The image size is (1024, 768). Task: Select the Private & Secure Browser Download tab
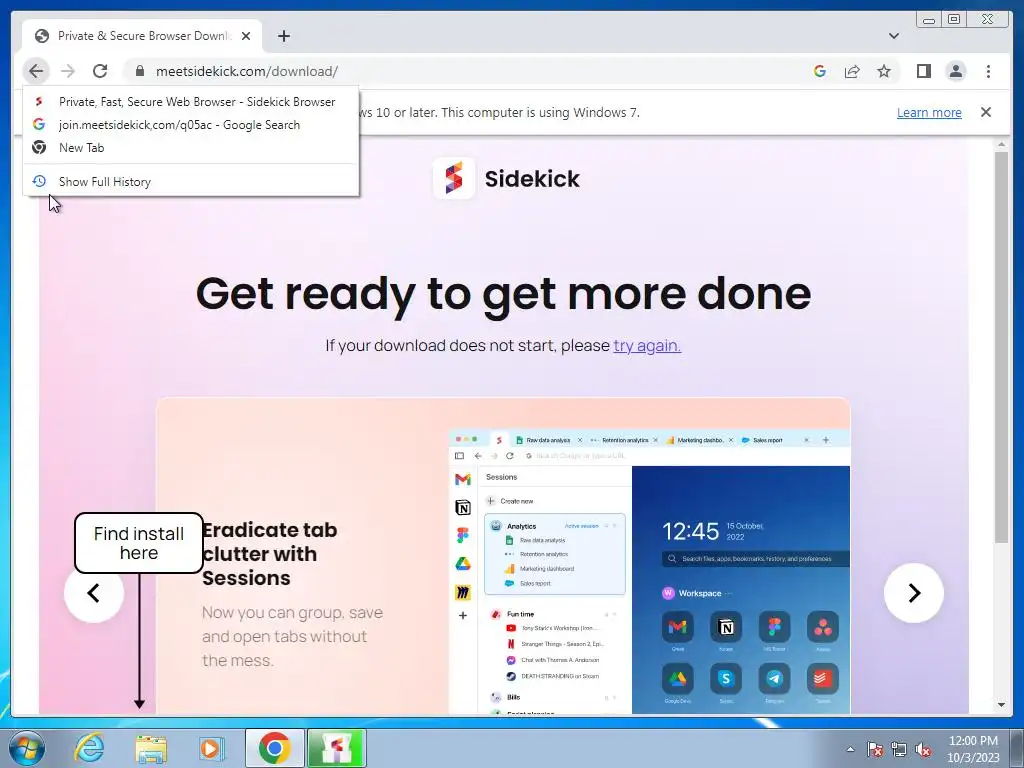pos(142,36)
